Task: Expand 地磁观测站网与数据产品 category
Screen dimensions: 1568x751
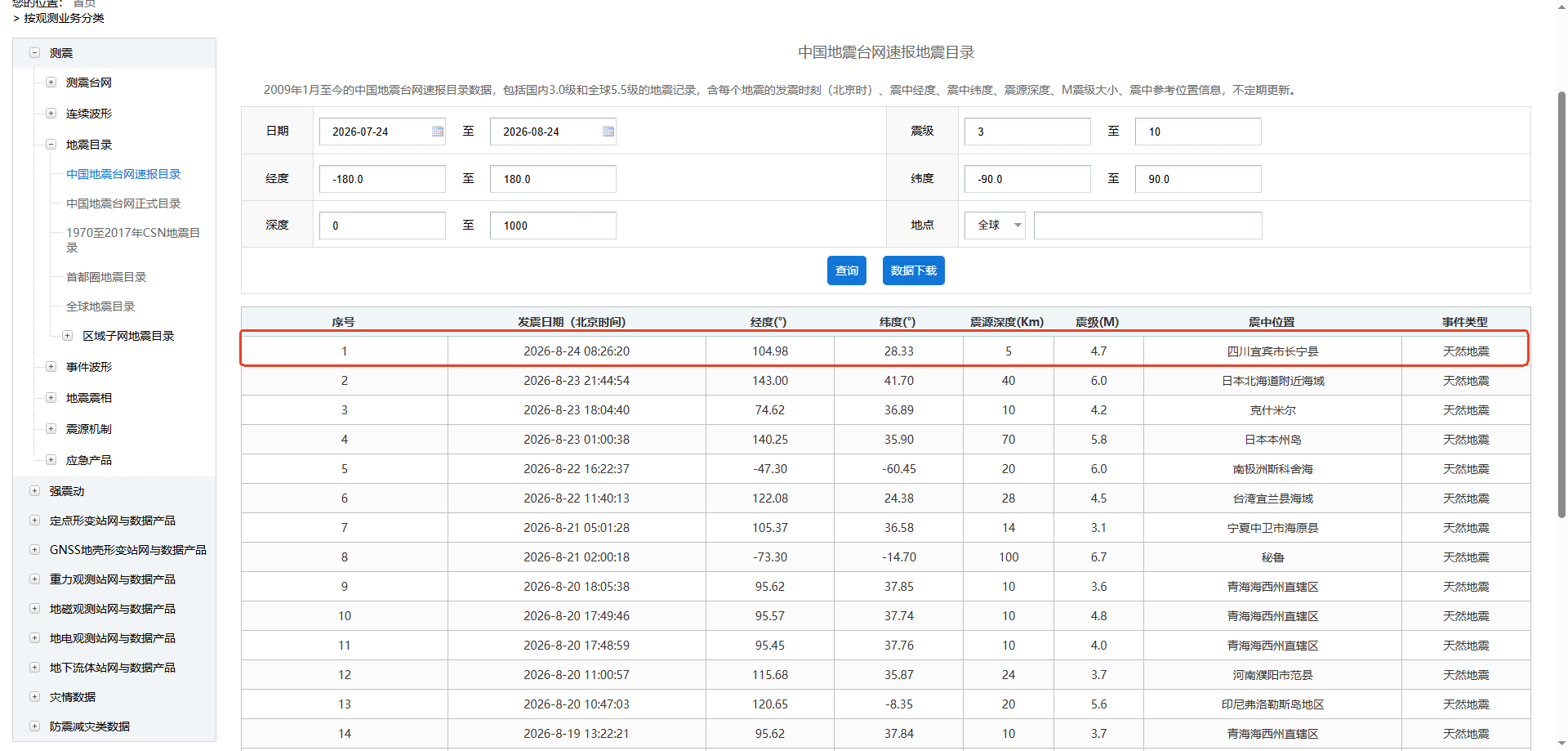Action: (35, 609)
